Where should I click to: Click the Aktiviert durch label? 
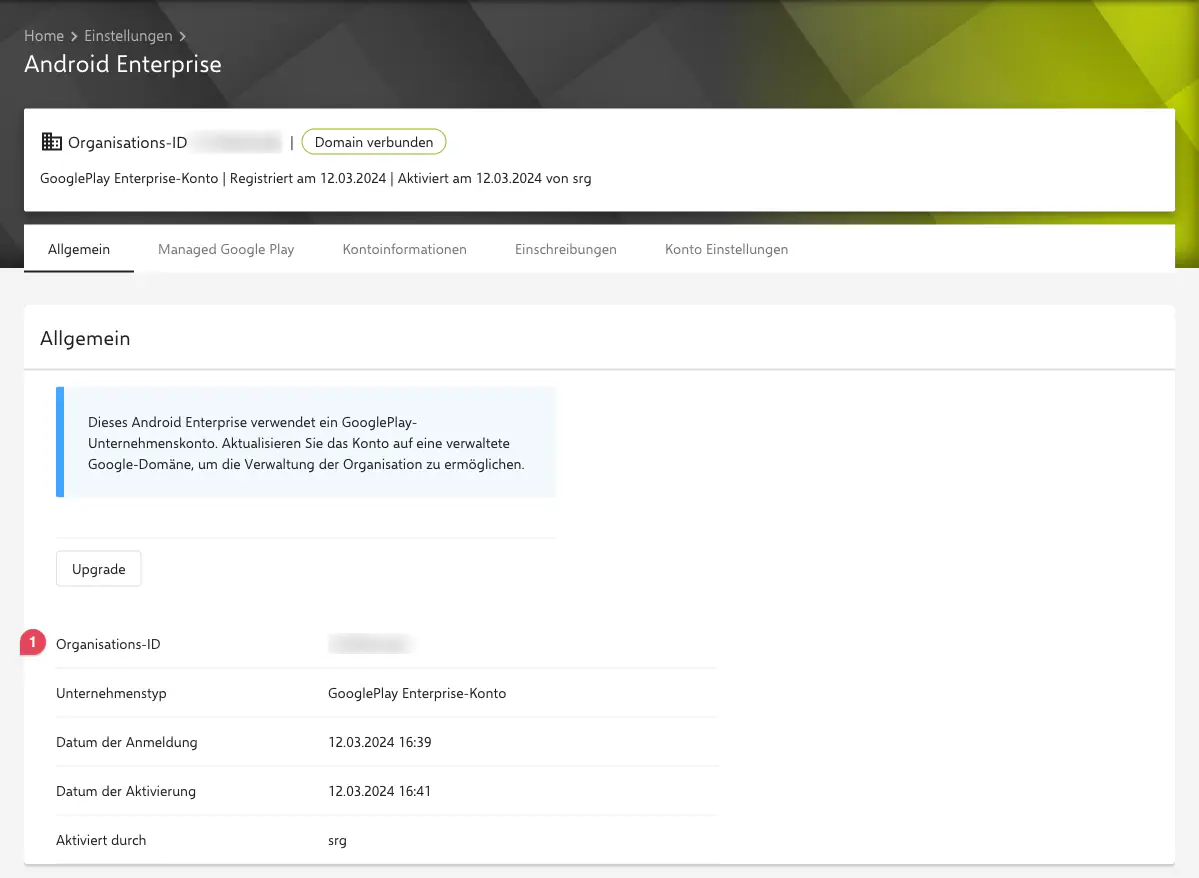tap(101, 840)
